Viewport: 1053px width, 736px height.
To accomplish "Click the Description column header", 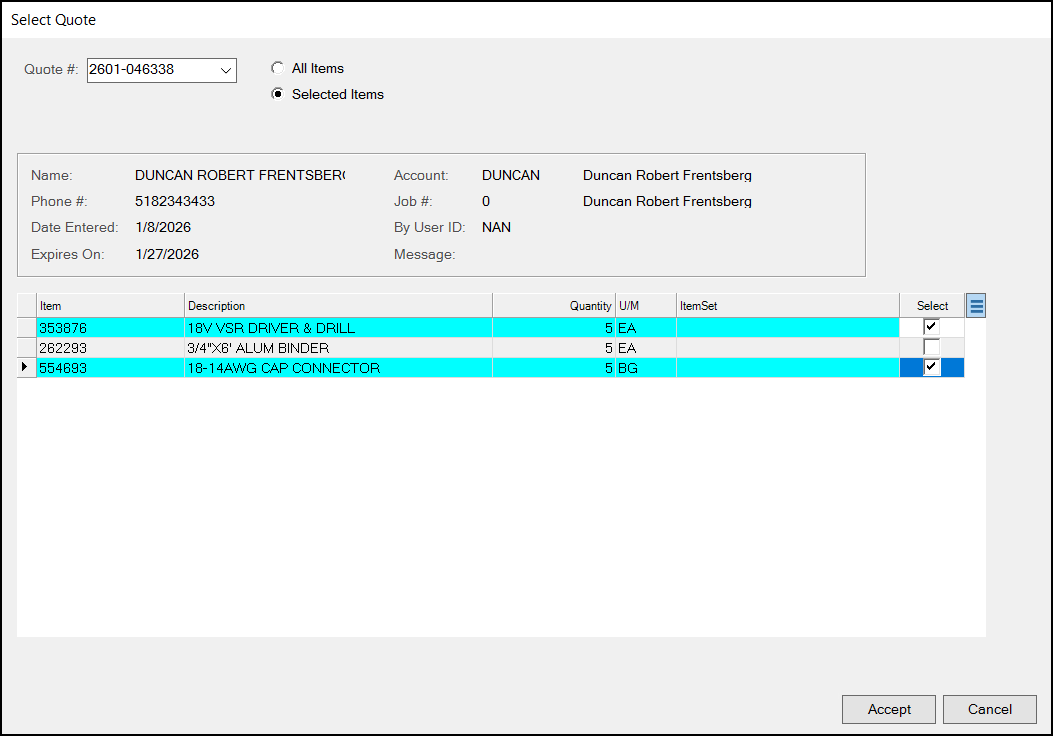I will coord(338,304).
